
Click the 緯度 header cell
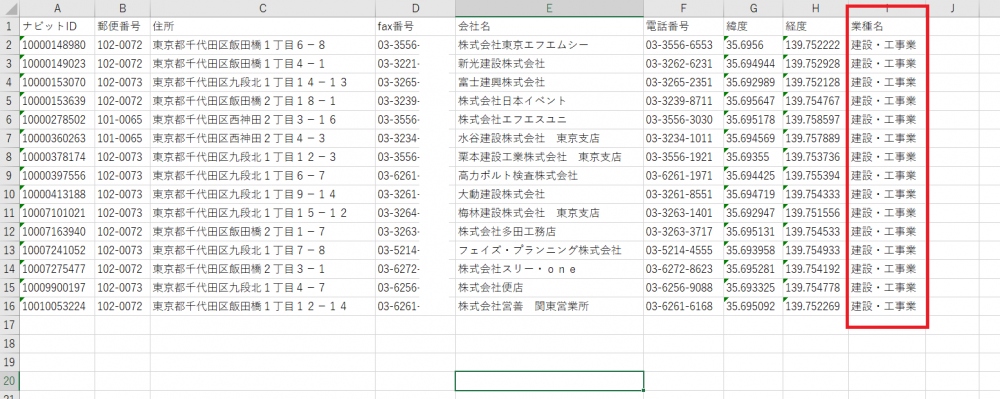coord(753,27)
